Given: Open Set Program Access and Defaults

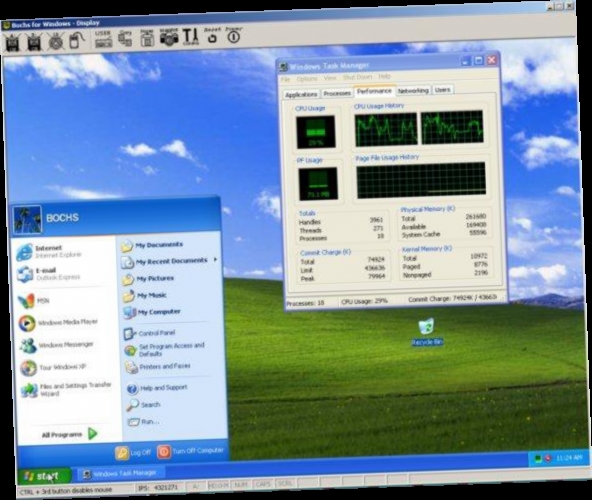Looking at the screenshot, I should point(165,350).
